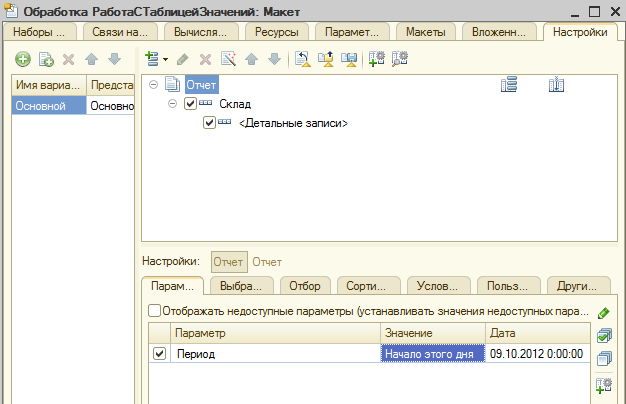Click the gear icon with green plus in the structure toolbar
Image resolution: width=626 pixels, height=404 pixels.
coord(376,59)
